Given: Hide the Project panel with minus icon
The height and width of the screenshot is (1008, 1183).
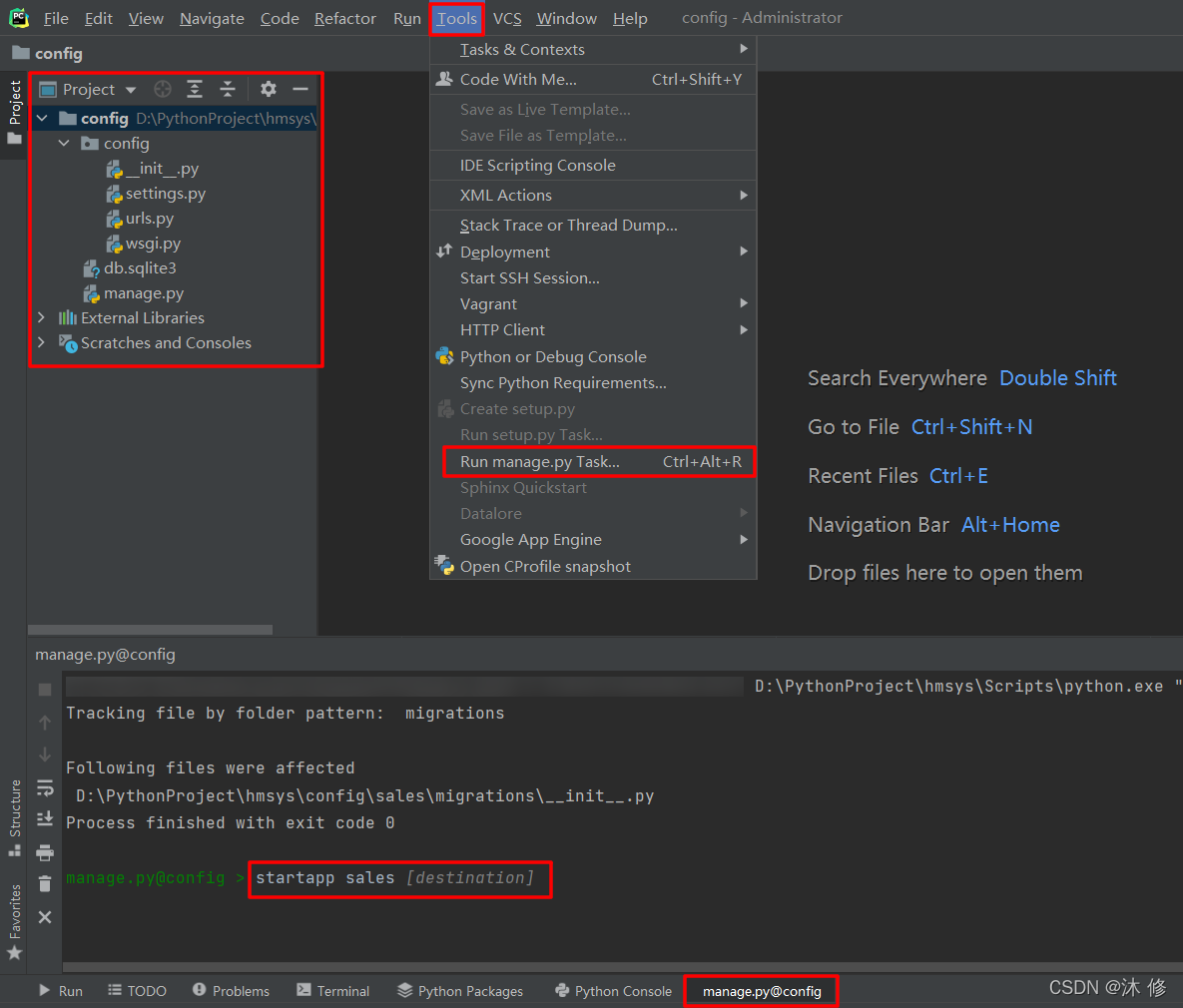Looking at the screenshot, I should click(300, 89).
